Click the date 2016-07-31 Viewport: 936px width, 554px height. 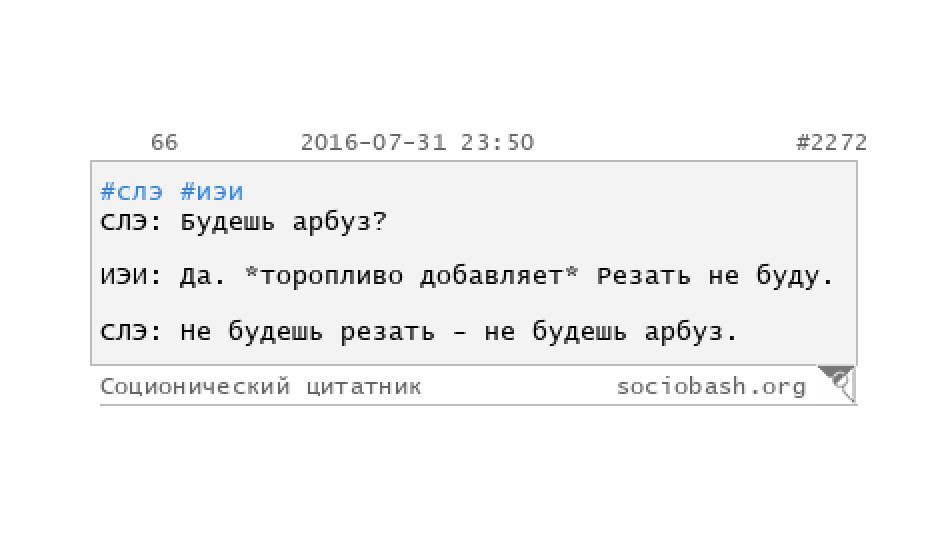[x=374, y=143]
